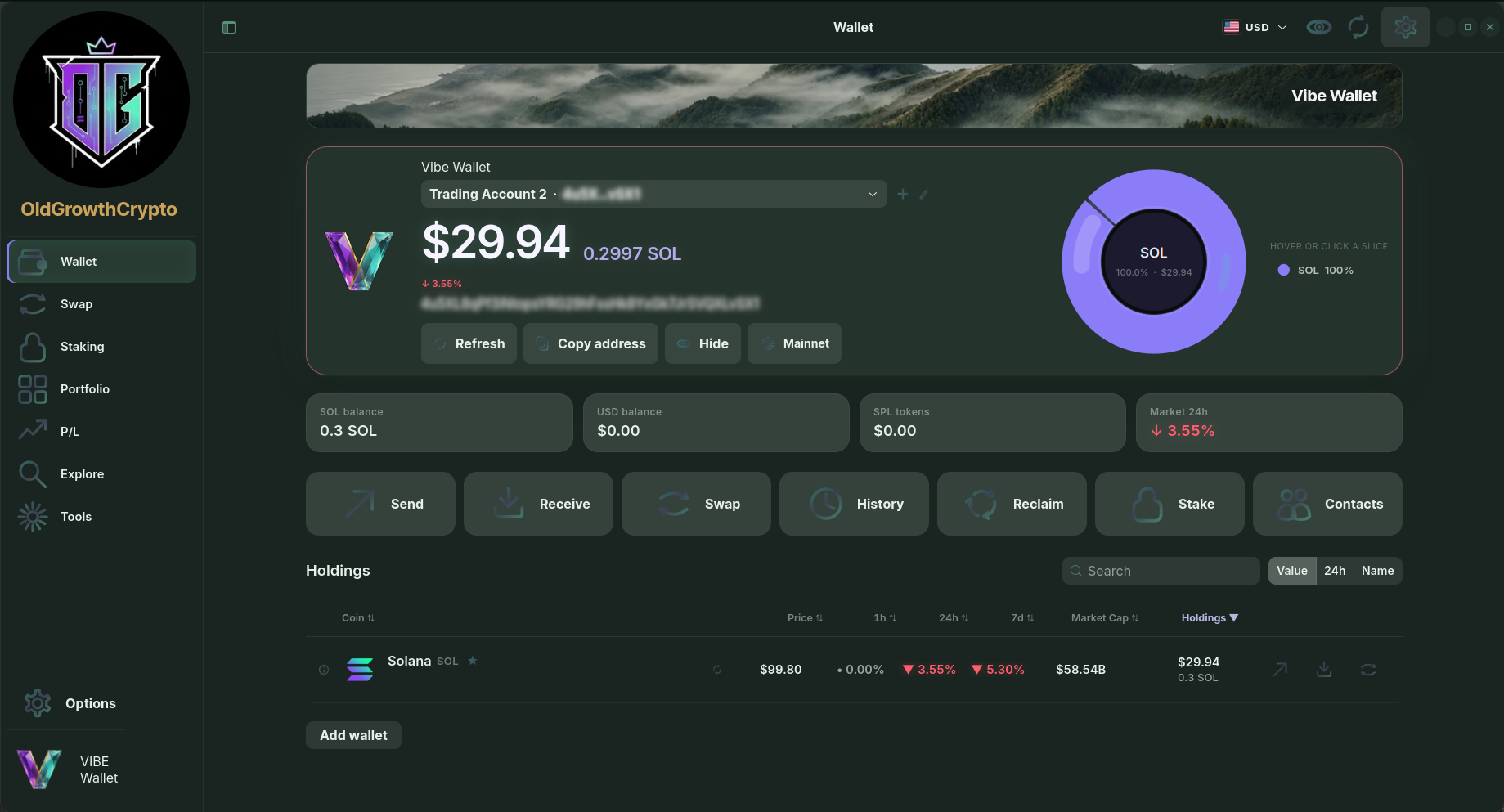Viewport: 1504px width, 812px height.
Task: Click Copy address button
Action: click(590, 343)
